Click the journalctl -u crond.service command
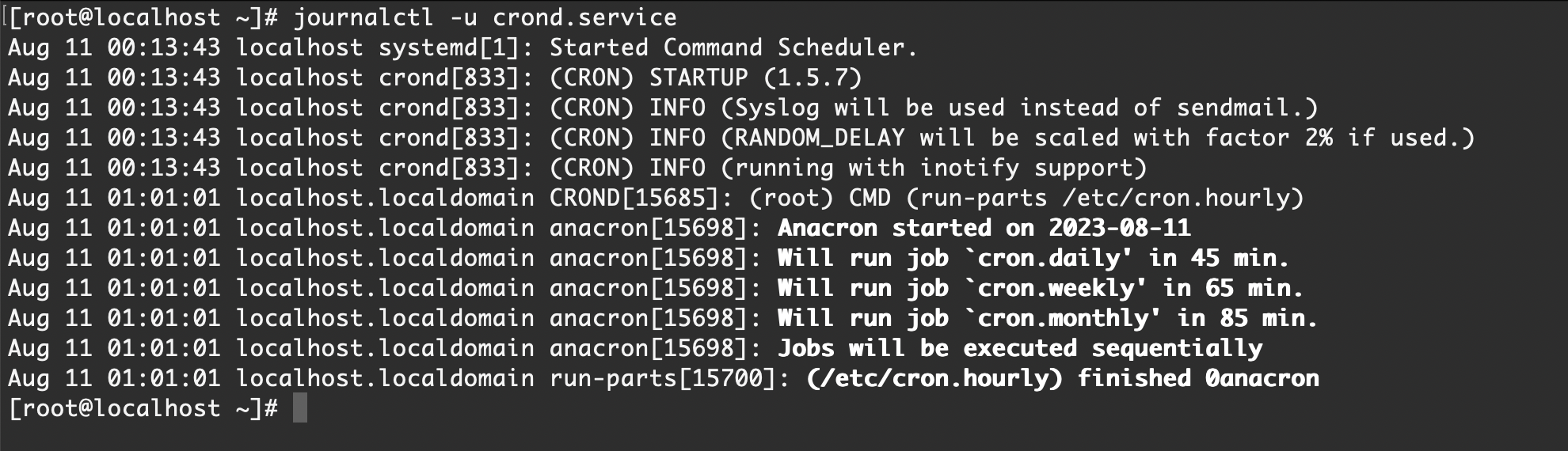Viewport: 1568px width, 451px height. pyautogui.click(x=485, y=17)
